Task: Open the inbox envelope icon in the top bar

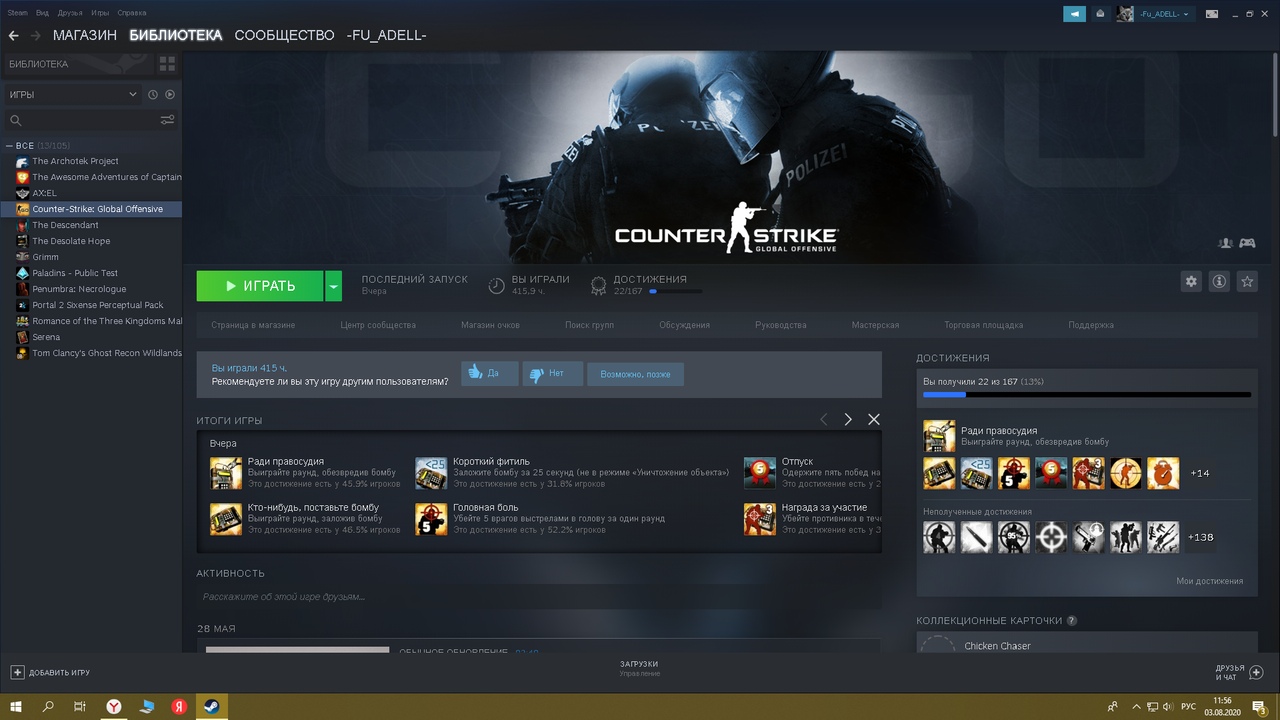Action: click(x=1100, y=14)
